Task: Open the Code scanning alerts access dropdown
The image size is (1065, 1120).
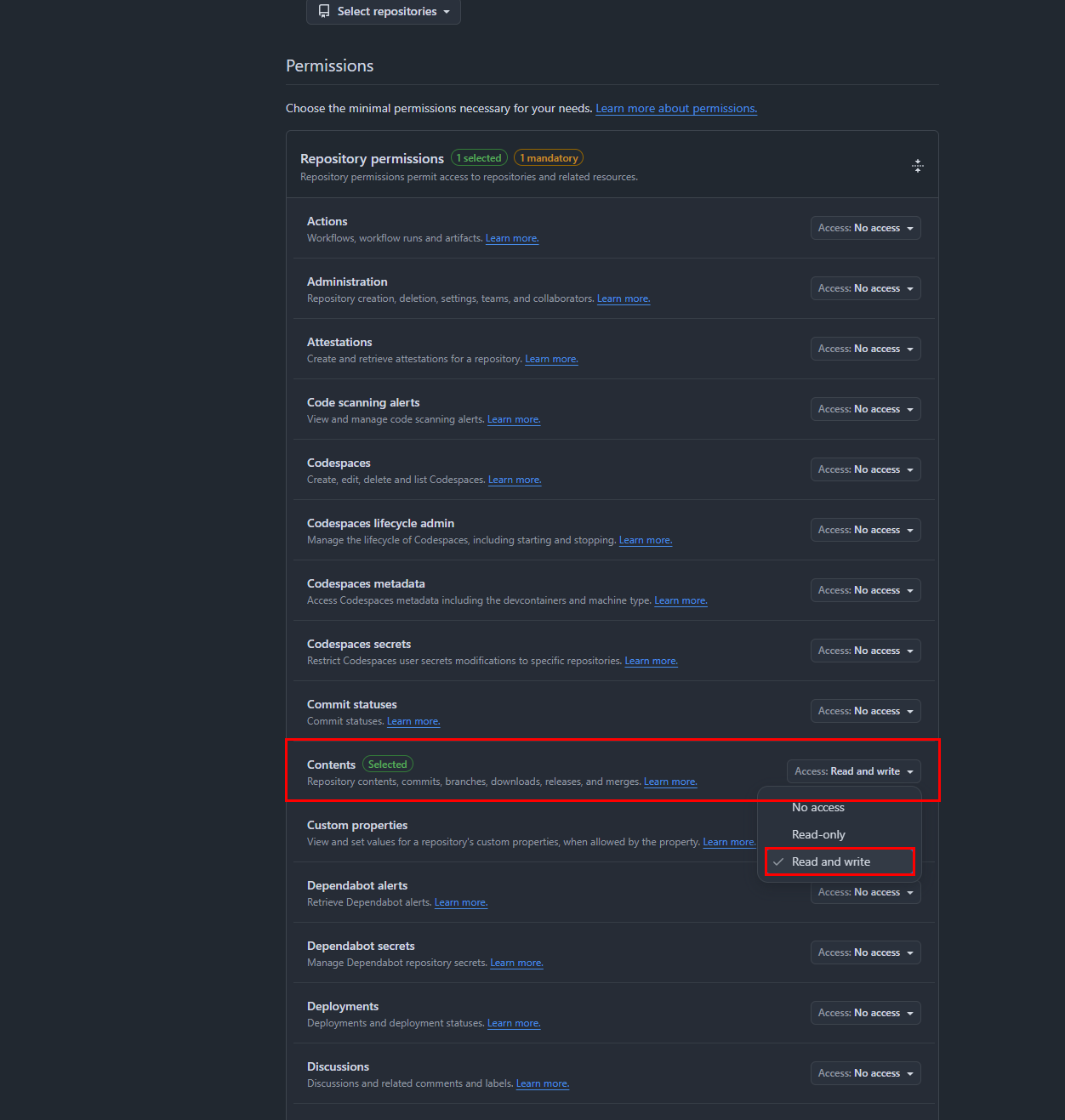Action: 865,408
